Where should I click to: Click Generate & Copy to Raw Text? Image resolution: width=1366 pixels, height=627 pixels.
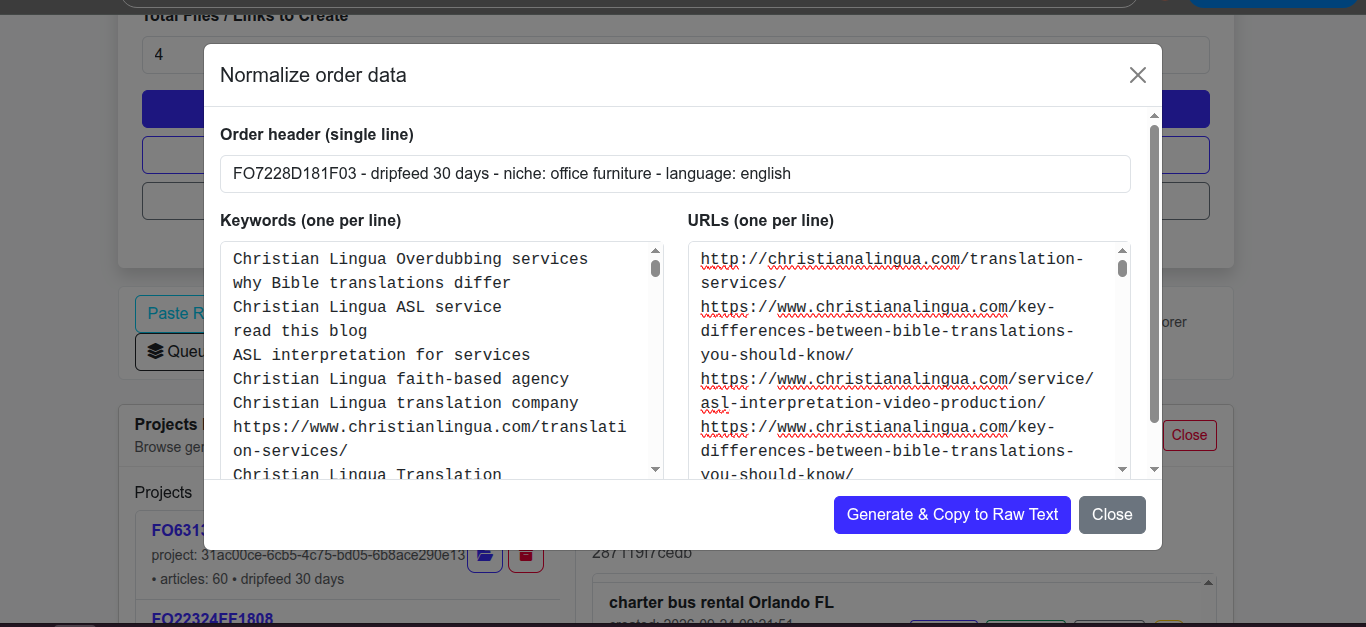pyautogui.click(x=952, y=515)
